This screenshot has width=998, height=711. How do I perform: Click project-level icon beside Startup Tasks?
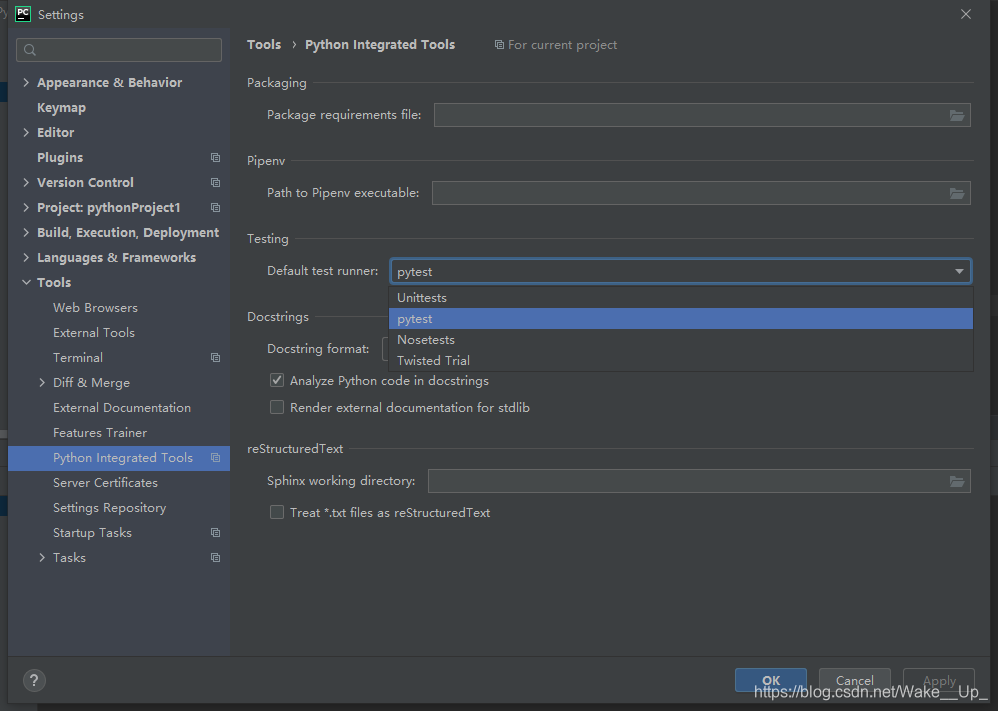click(216, 533)
